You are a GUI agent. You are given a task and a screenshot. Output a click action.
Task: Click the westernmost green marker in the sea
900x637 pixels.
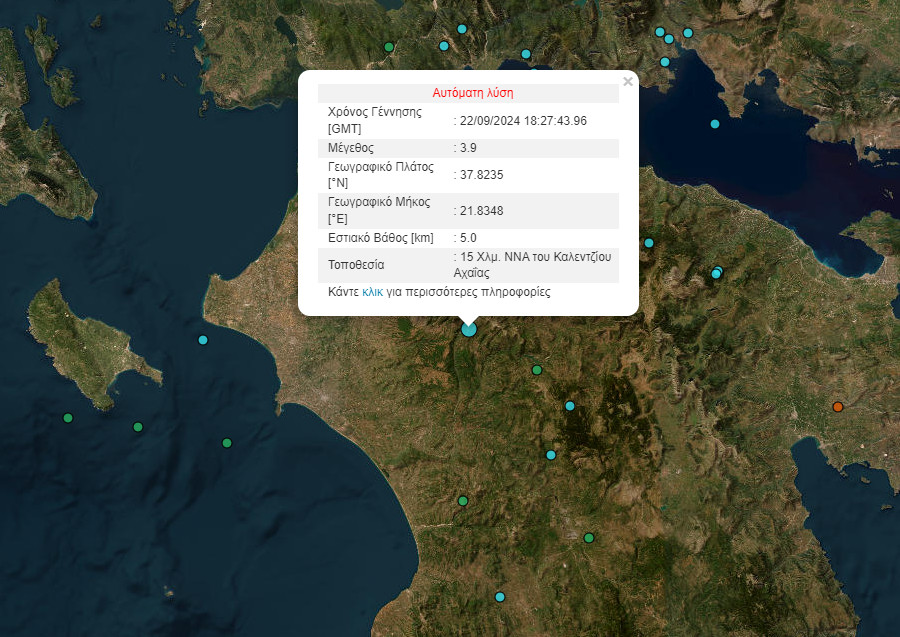(x=68, y=418)
